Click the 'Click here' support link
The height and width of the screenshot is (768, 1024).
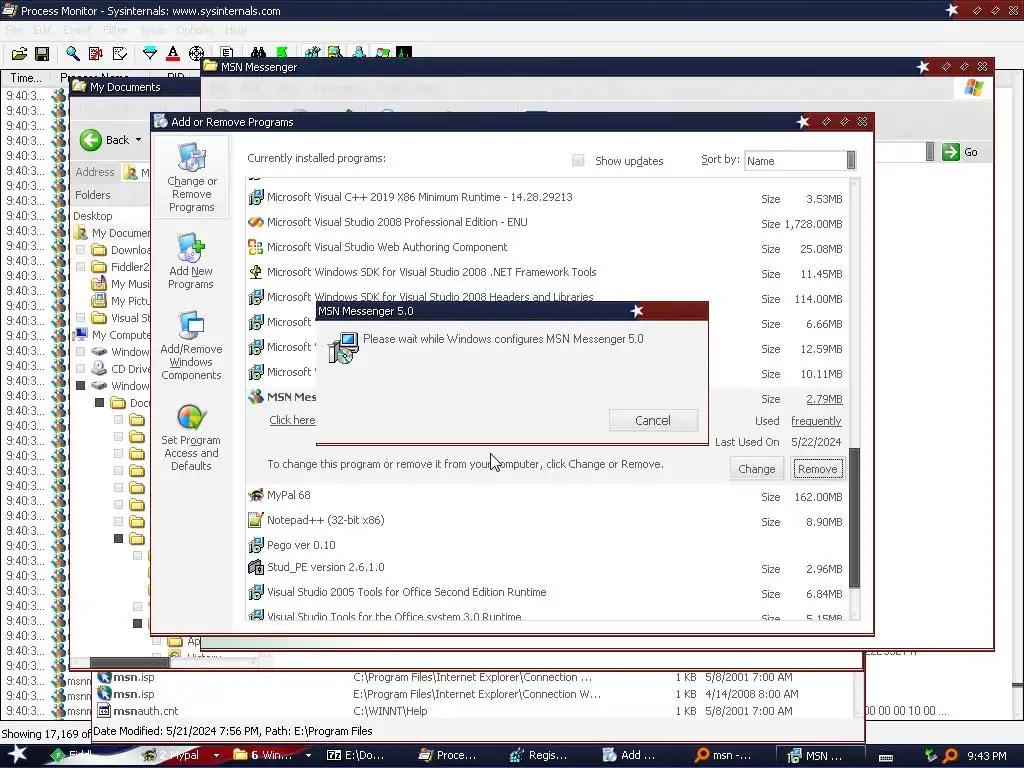[x=292, y=420]
